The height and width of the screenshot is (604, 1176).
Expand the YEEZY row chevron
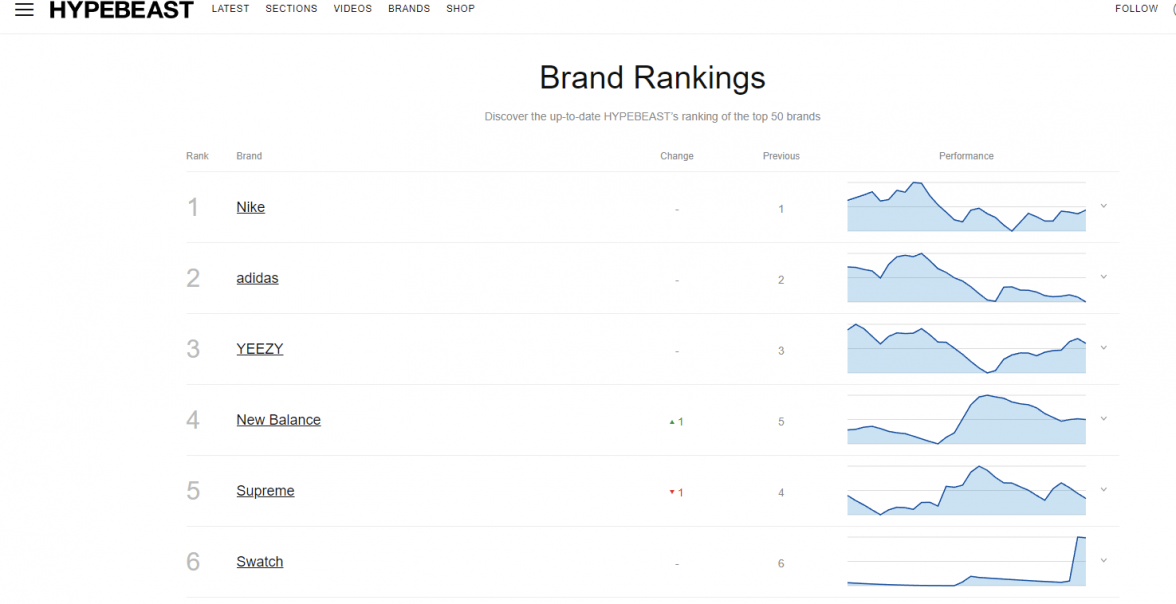[1103, 348]
